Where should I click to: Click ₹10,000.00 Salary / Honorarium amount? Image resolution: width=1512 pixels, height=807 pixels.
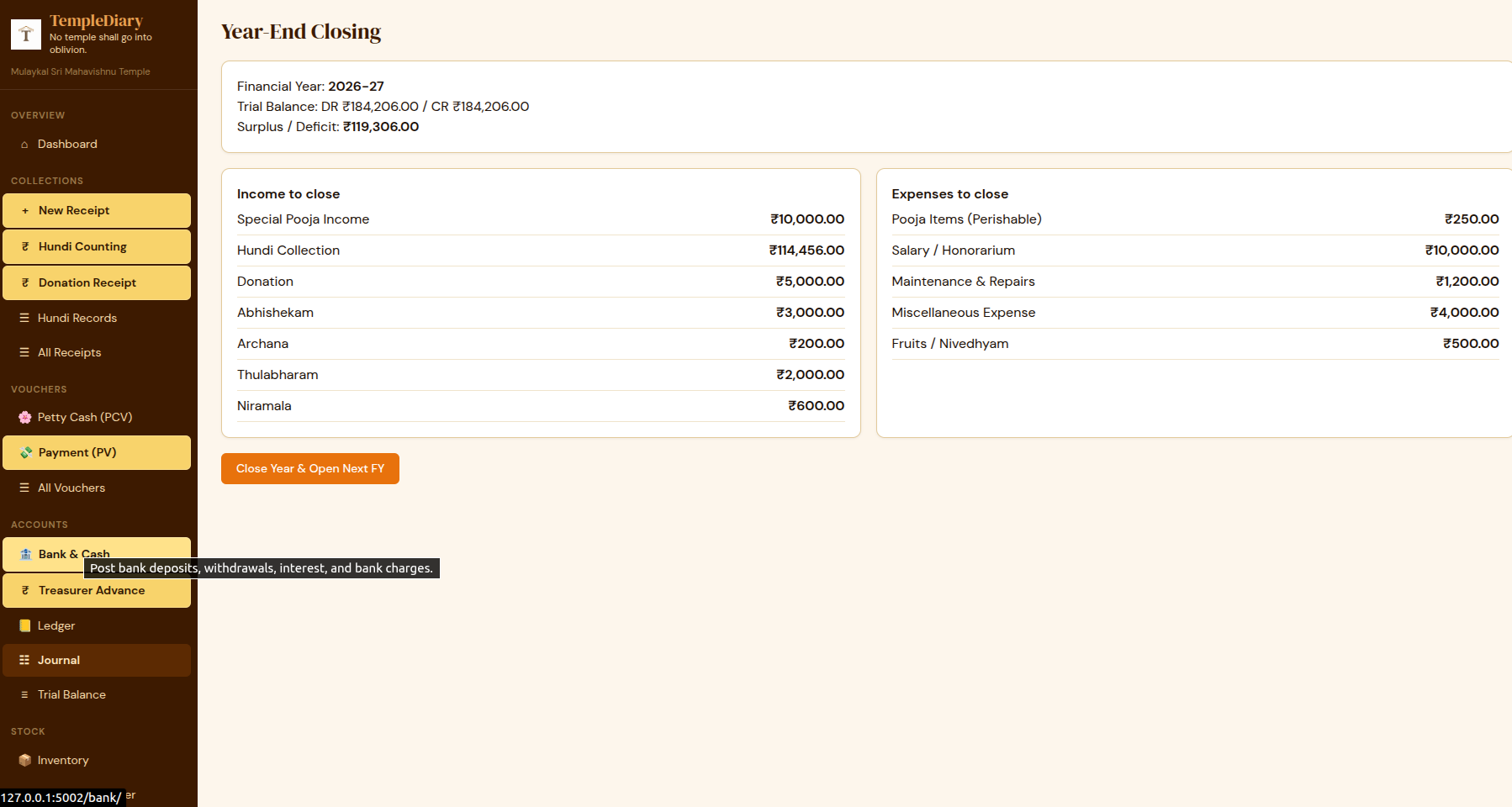click(x=1462, y=251)
